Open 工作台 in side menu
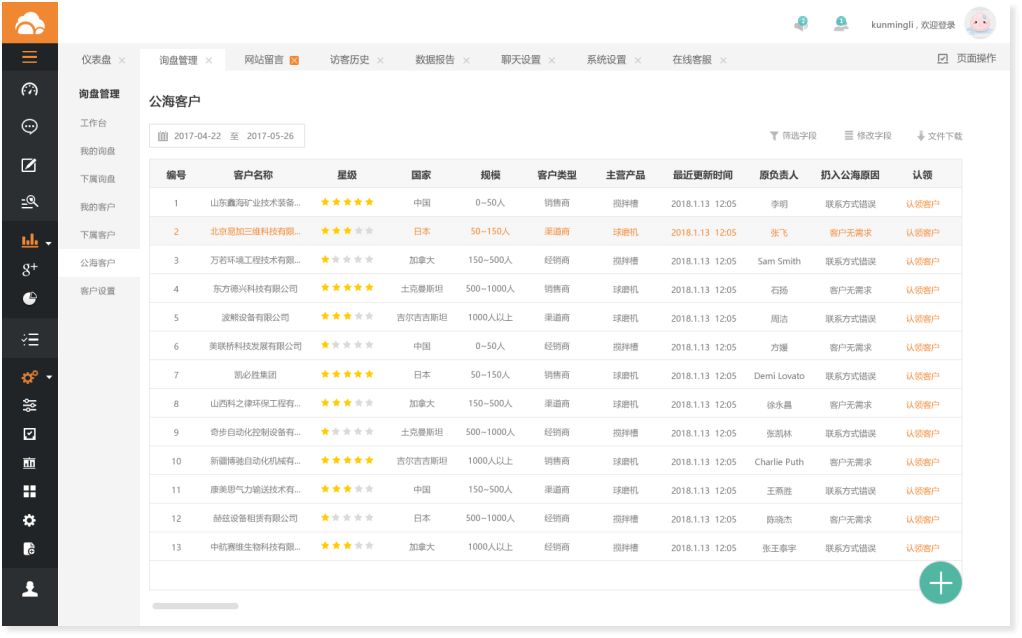Screen dimensions: 1022x638 tap(93, 123)
